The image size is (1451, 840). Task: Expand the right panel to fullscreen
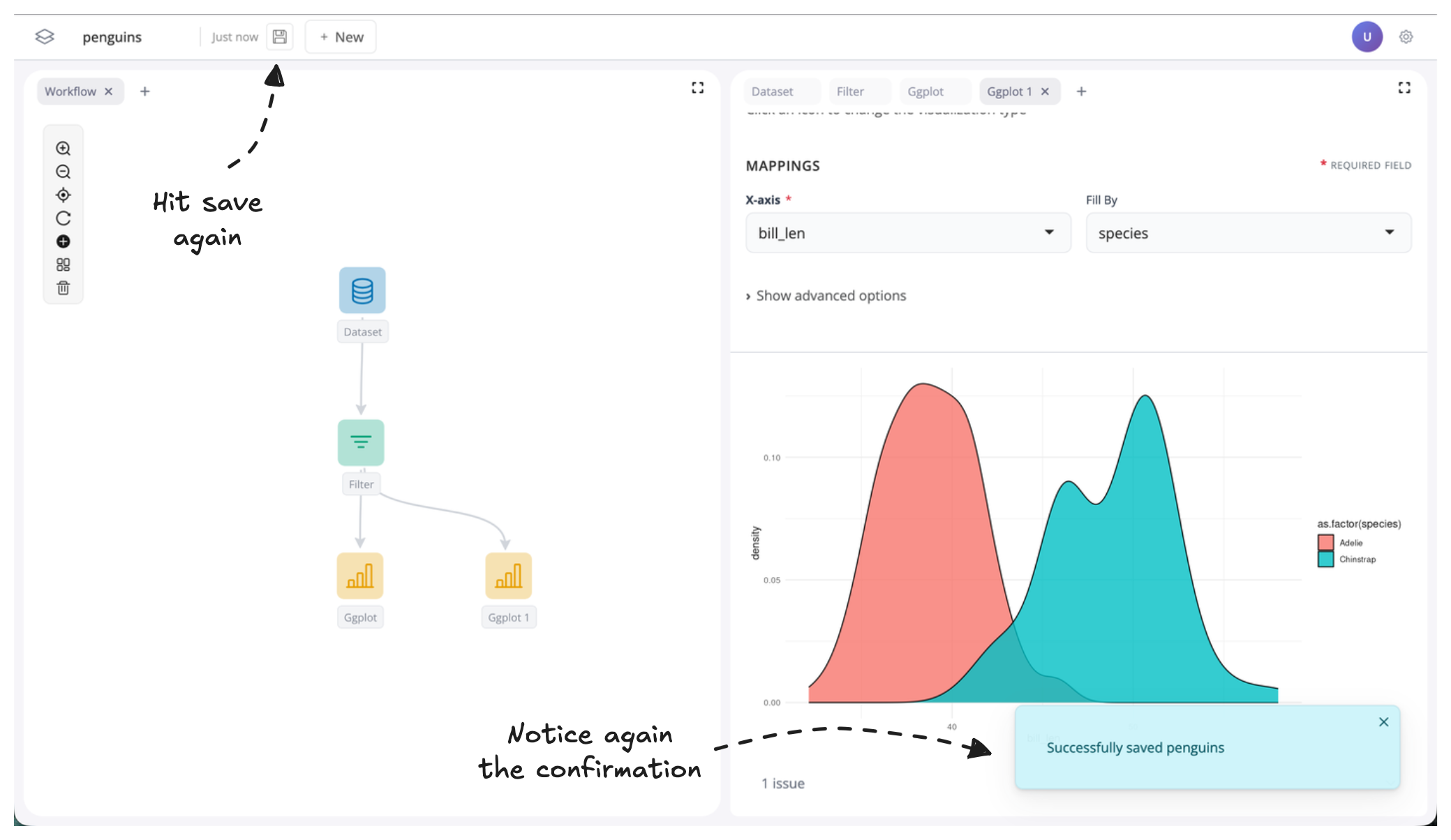(x=1404, y=88)
